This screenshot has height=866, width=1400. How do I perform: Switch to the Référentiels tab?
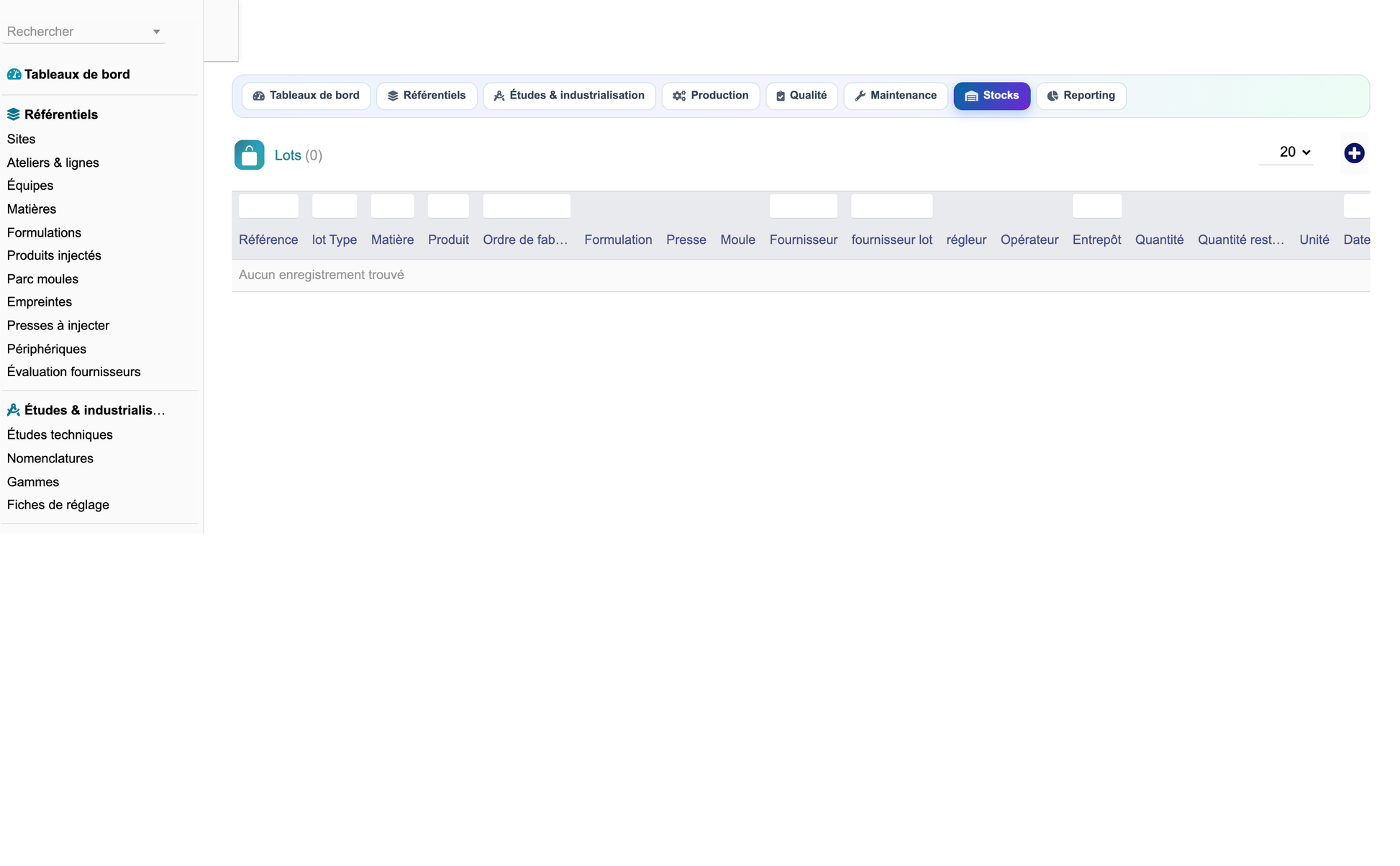427,96
